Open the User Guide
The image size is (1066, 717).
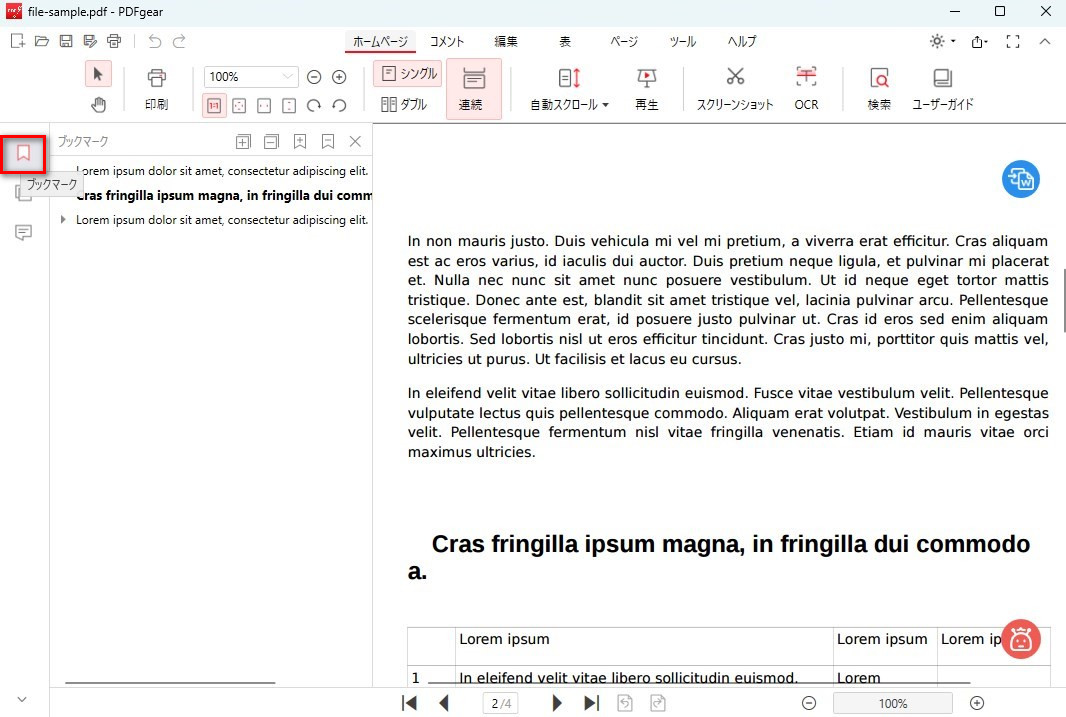click(942, 87)
